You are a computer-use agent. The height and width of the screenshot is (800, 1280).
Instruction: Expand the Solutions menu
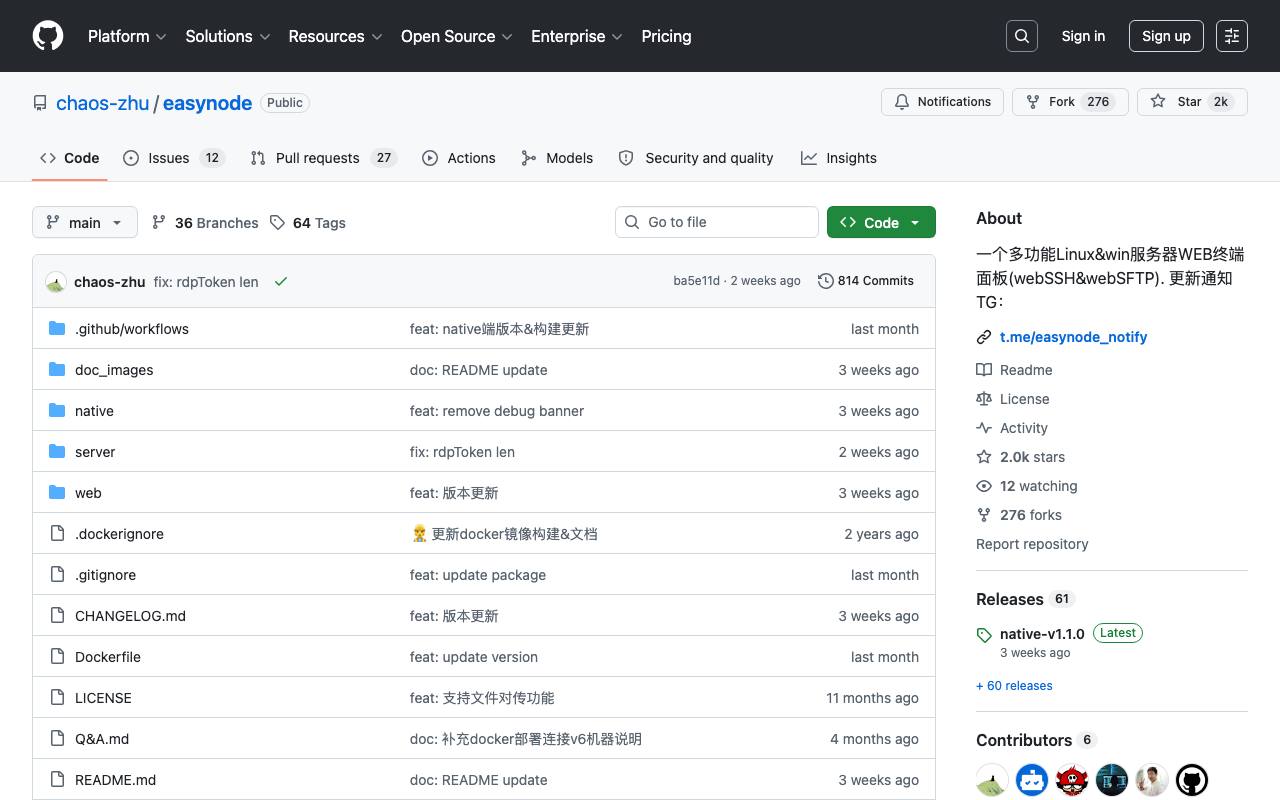pos(228,36)
